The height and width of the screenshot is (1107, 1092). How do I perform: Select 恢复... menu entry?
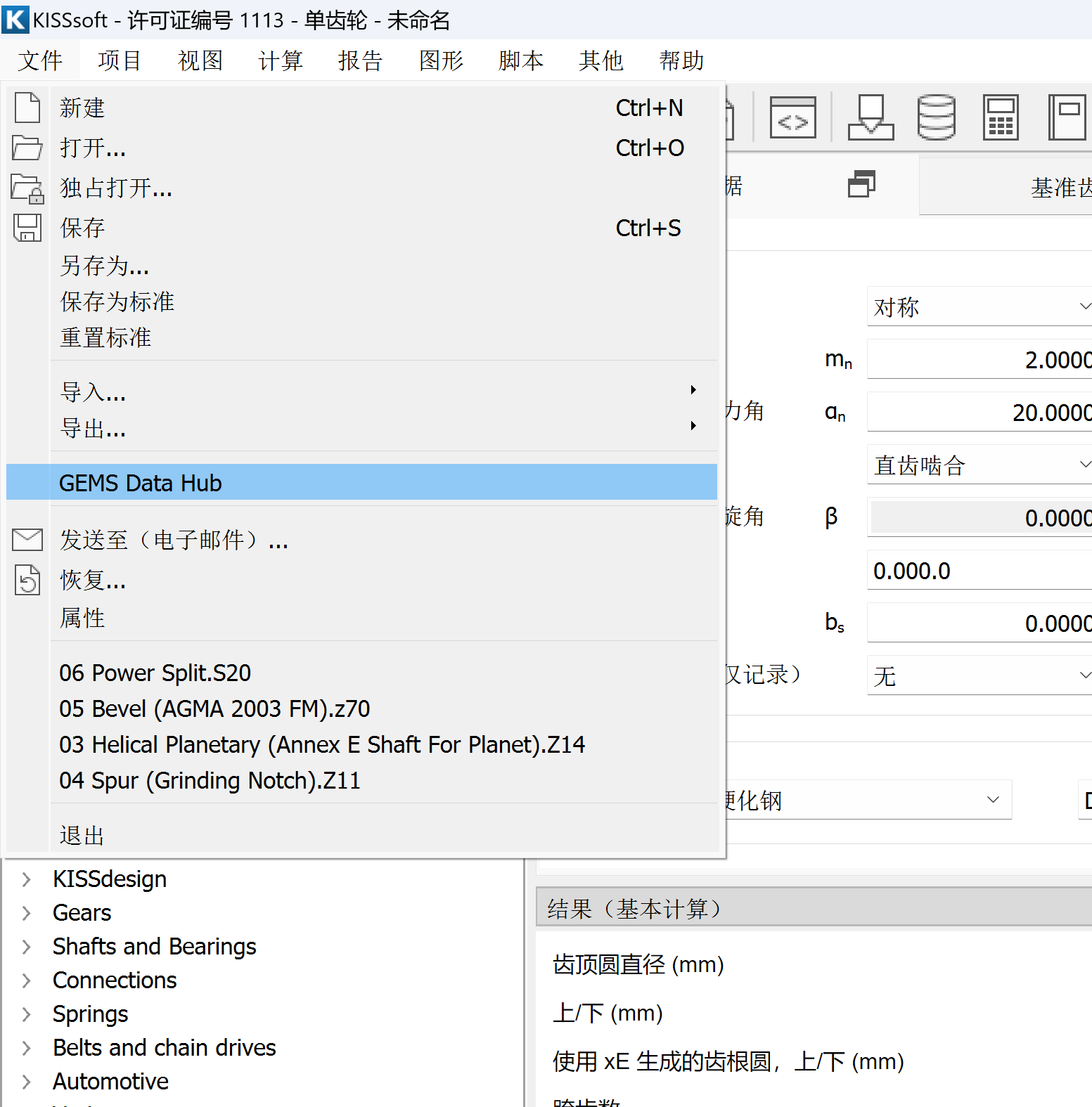pyautogui.click(x=361, y=580)
